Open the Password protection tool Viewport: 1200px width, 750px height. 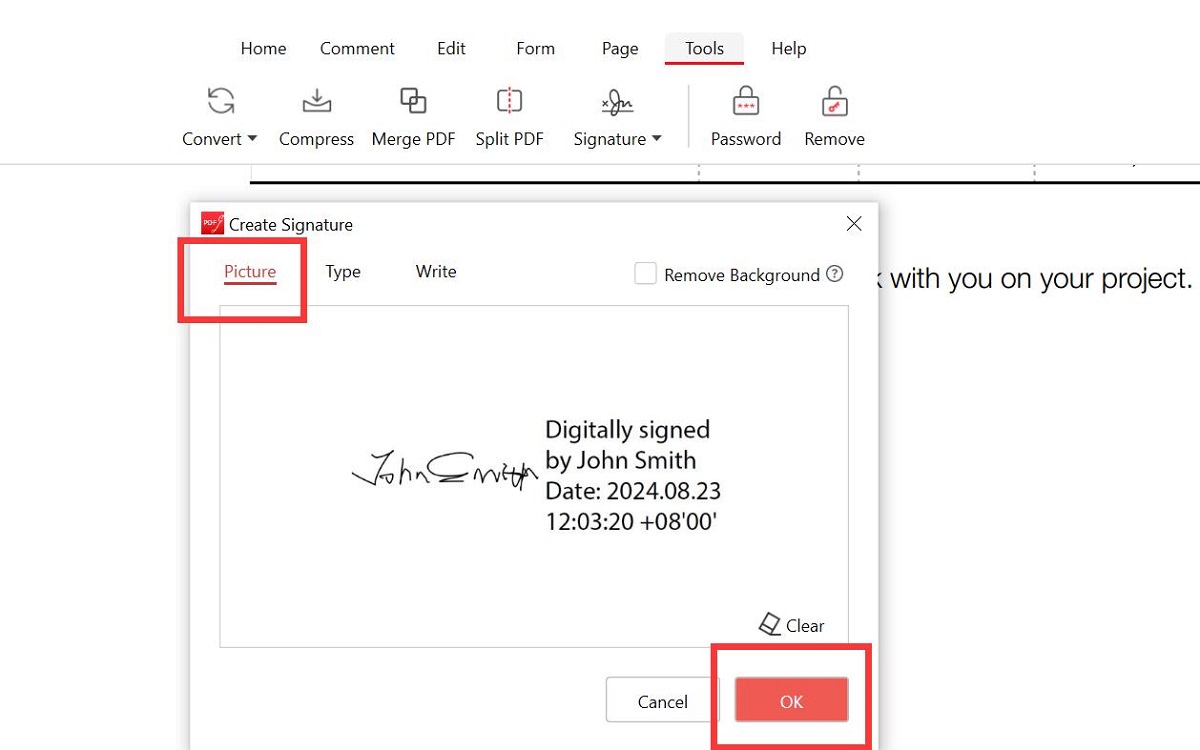pos(745,100)
